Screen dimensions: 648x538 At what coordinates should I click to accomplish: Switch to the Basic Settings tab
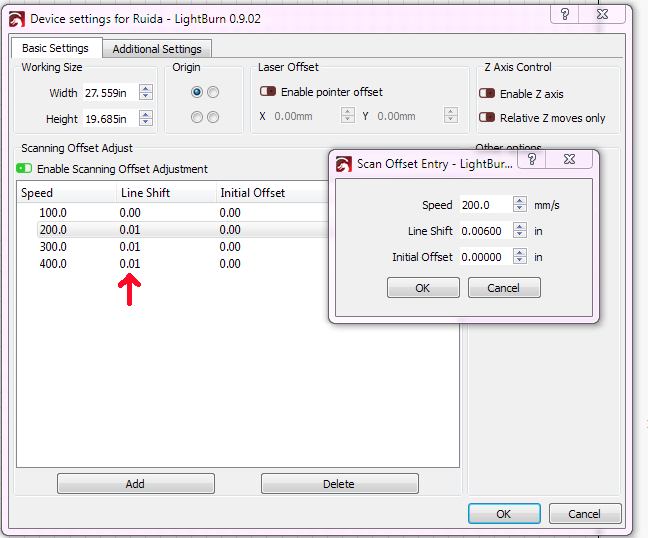coord(55,48)
